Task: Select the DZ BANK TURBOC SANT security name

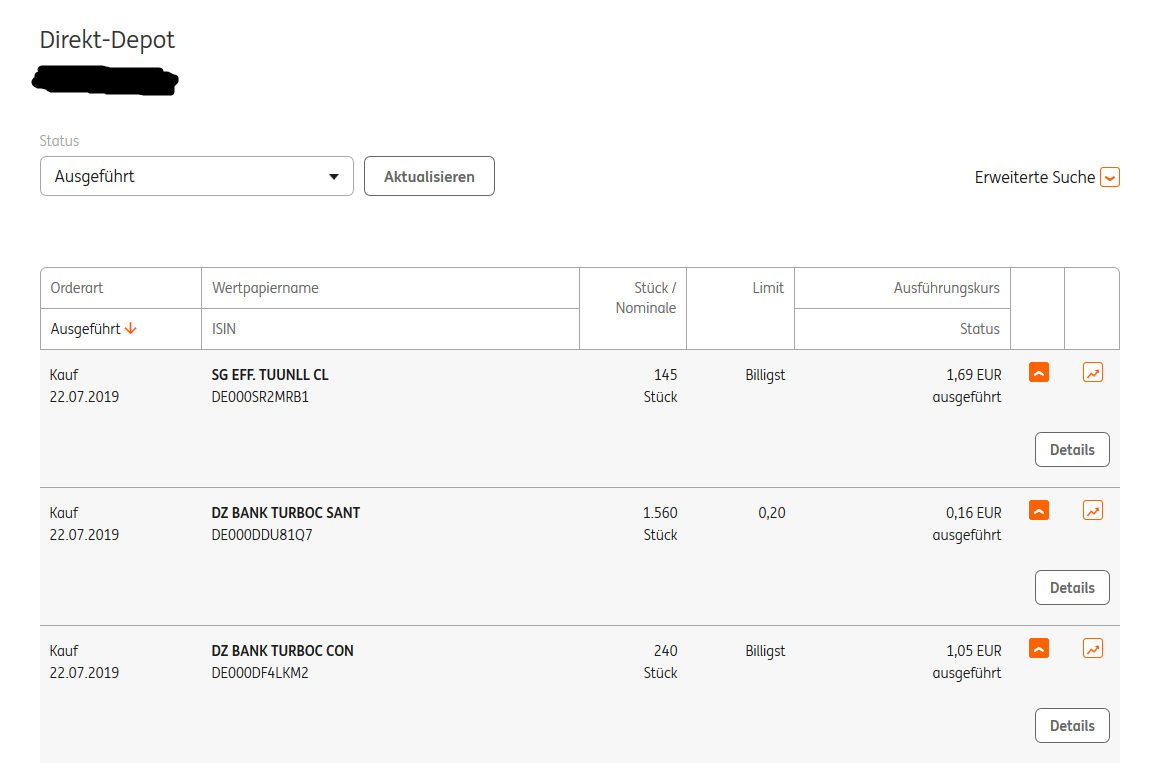Action: pos(286,513)
